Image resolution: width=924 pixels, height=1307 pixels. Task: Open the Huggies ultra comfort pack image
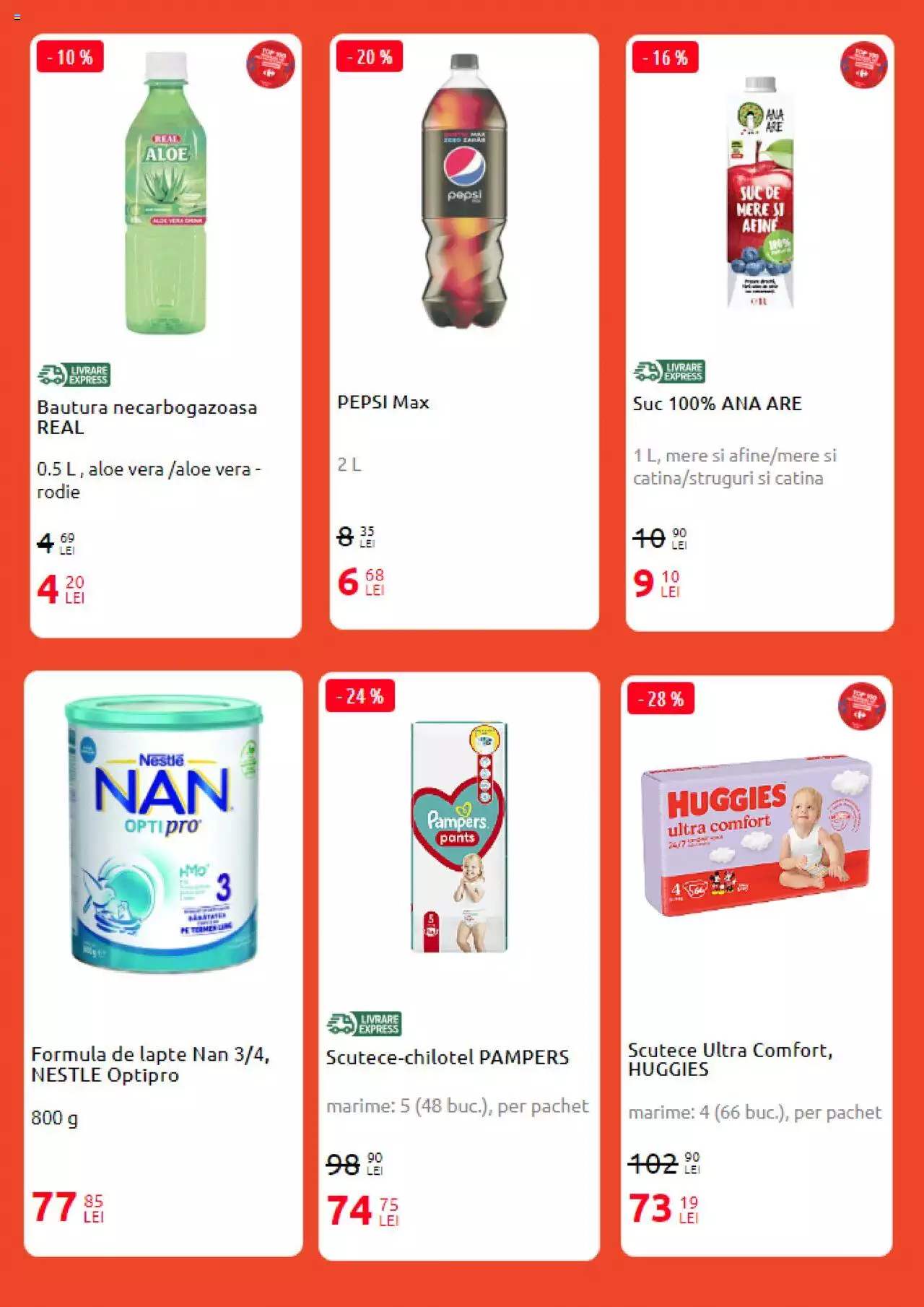757,835
